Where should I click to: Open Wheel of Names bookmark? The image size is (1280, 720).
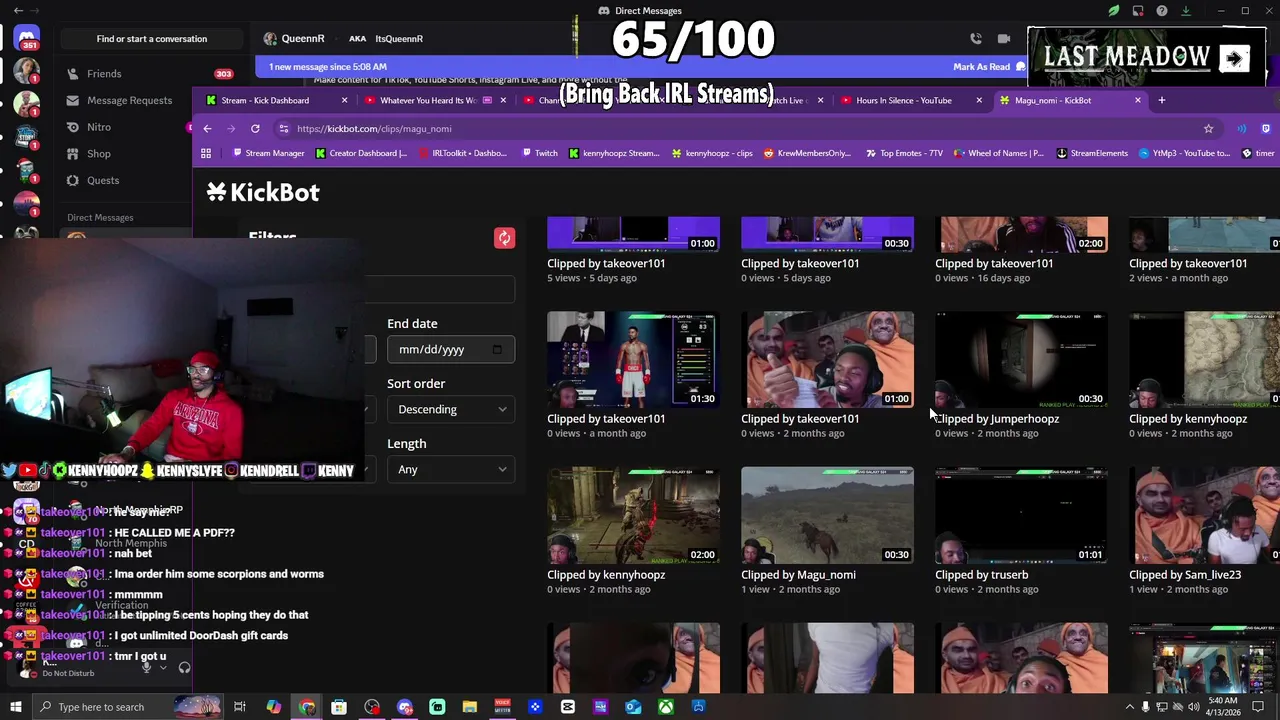[x=1000, y=154]
